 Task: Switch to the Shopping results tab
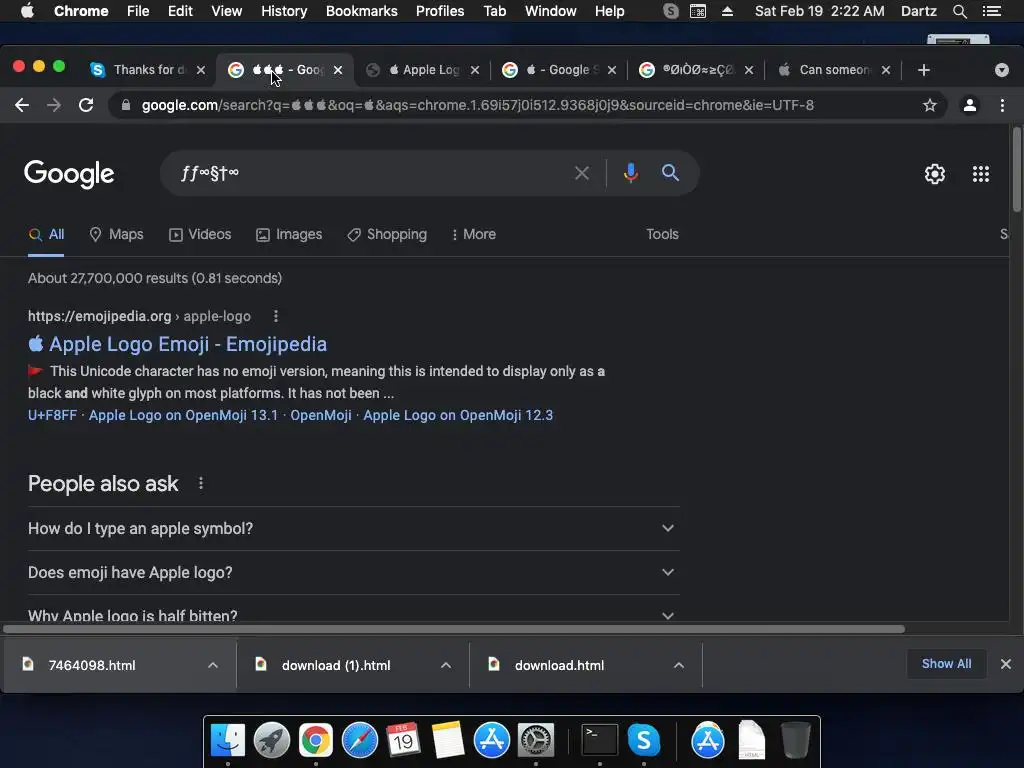click(x=387, y=234)
